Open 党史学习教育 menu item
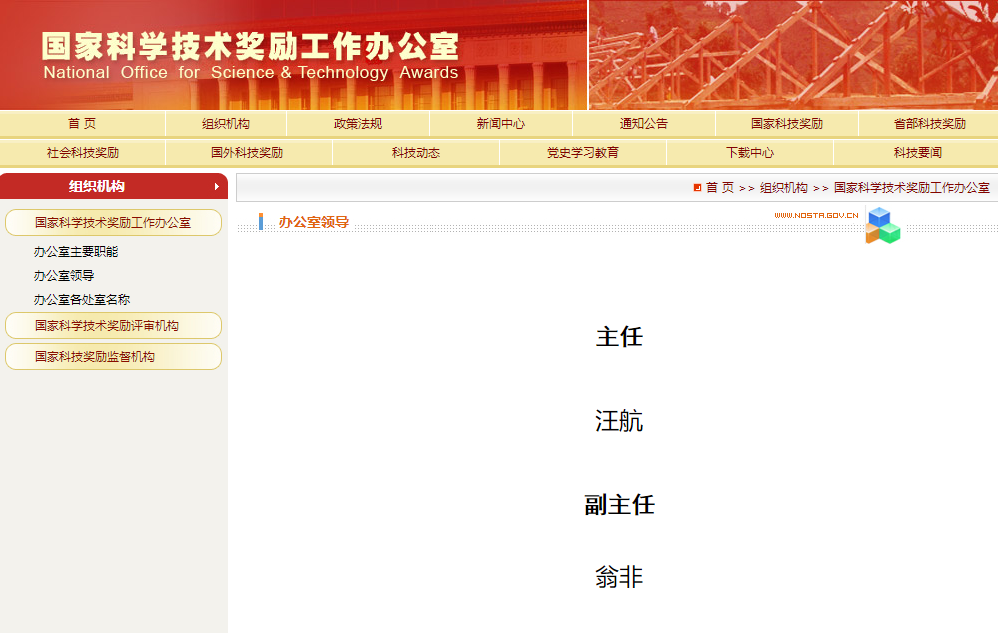998x633 pixels. tap(583, 153)
